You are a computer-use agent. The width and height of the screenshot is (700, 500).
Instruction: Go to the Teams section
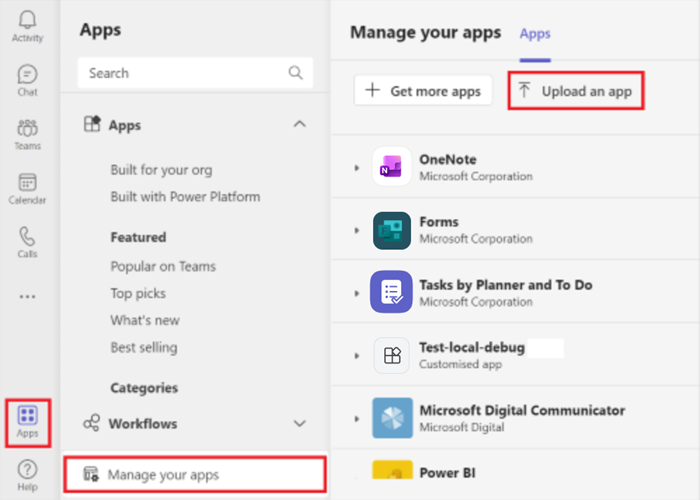click(x=27, y=134)
